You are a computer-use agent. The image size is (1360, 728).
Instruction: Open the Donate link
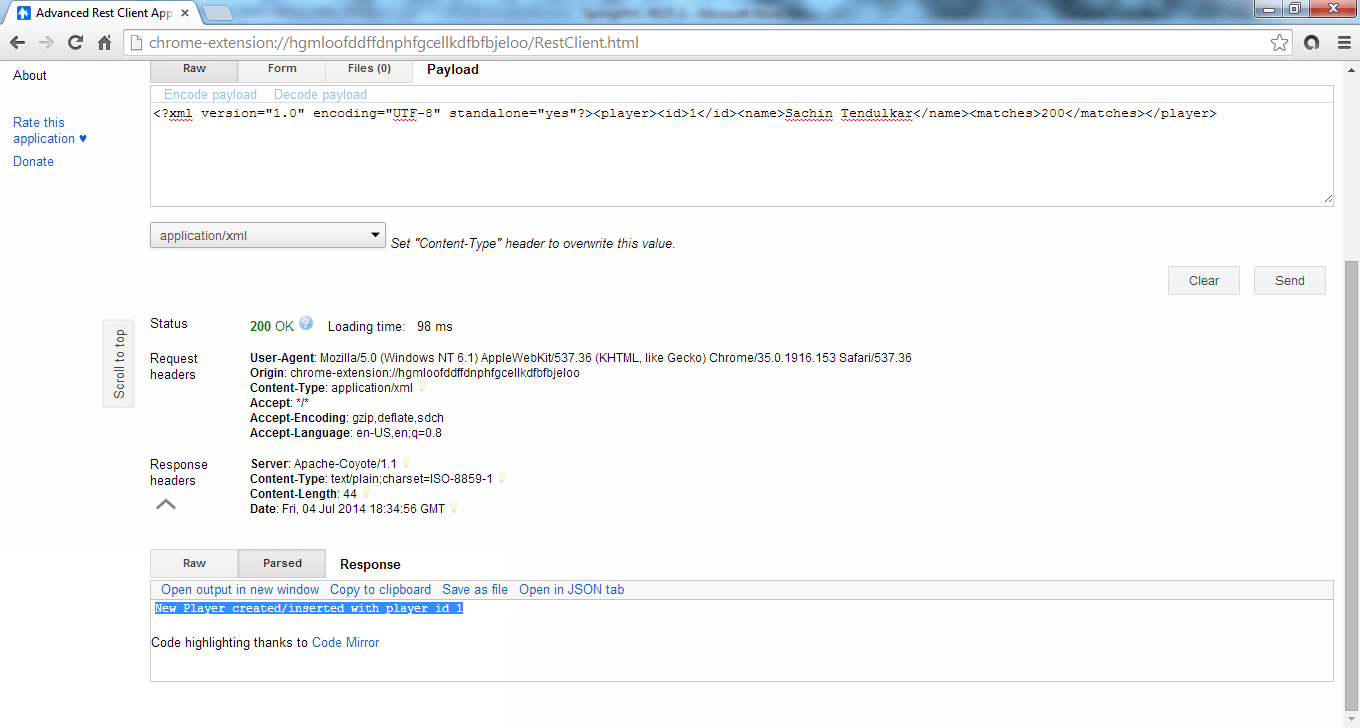coord(33,161)
